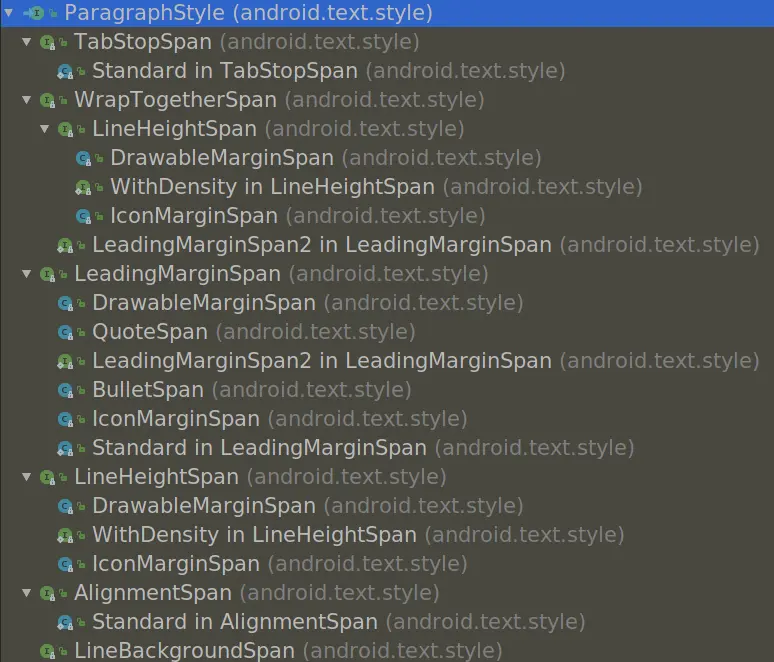Click the TabStopSpan interface icon
The width and height of the screenshot is (774, 662).
[47, 43]
